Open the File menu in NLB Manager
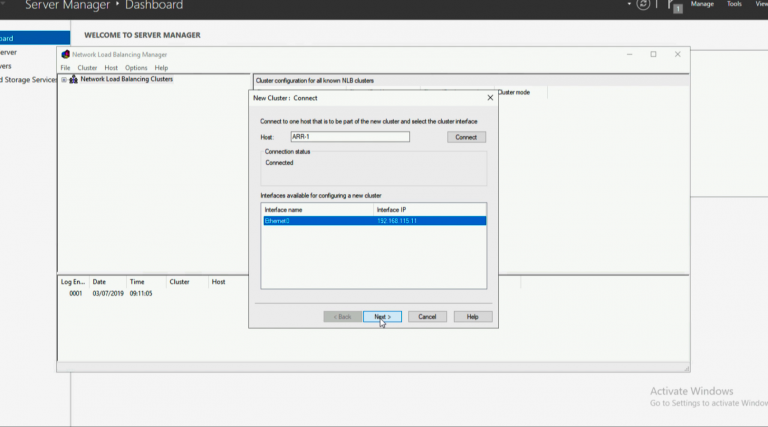768x427 pixels. point(65,68)
